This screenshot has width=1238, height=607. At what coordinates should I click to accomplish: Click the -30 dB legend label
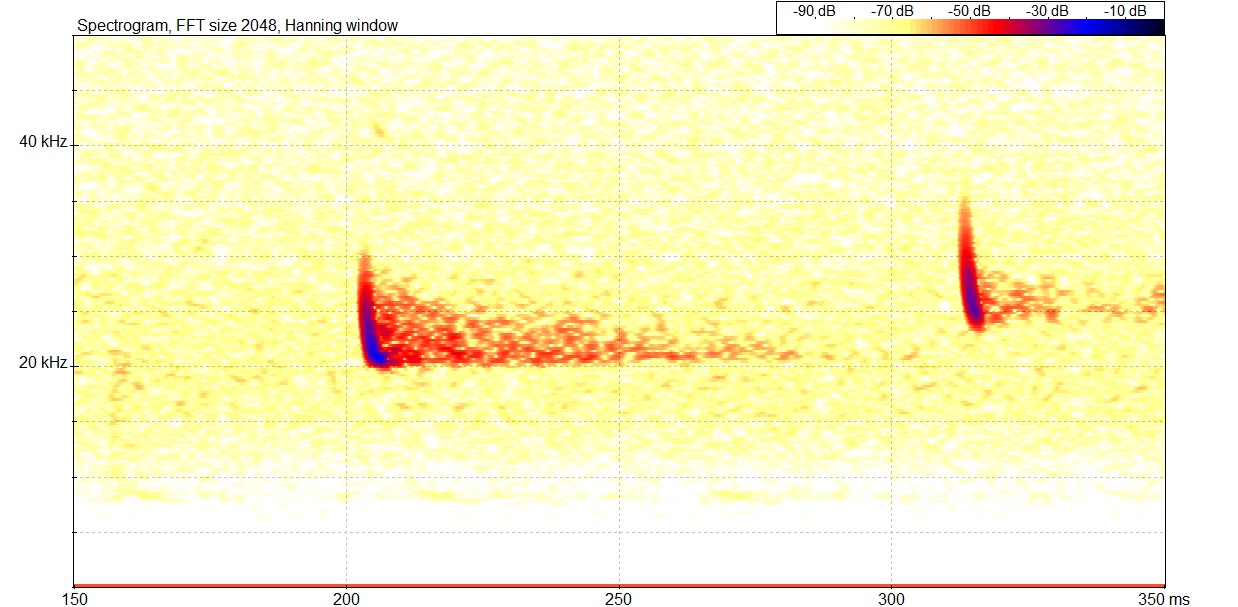tap(1047, 11)
